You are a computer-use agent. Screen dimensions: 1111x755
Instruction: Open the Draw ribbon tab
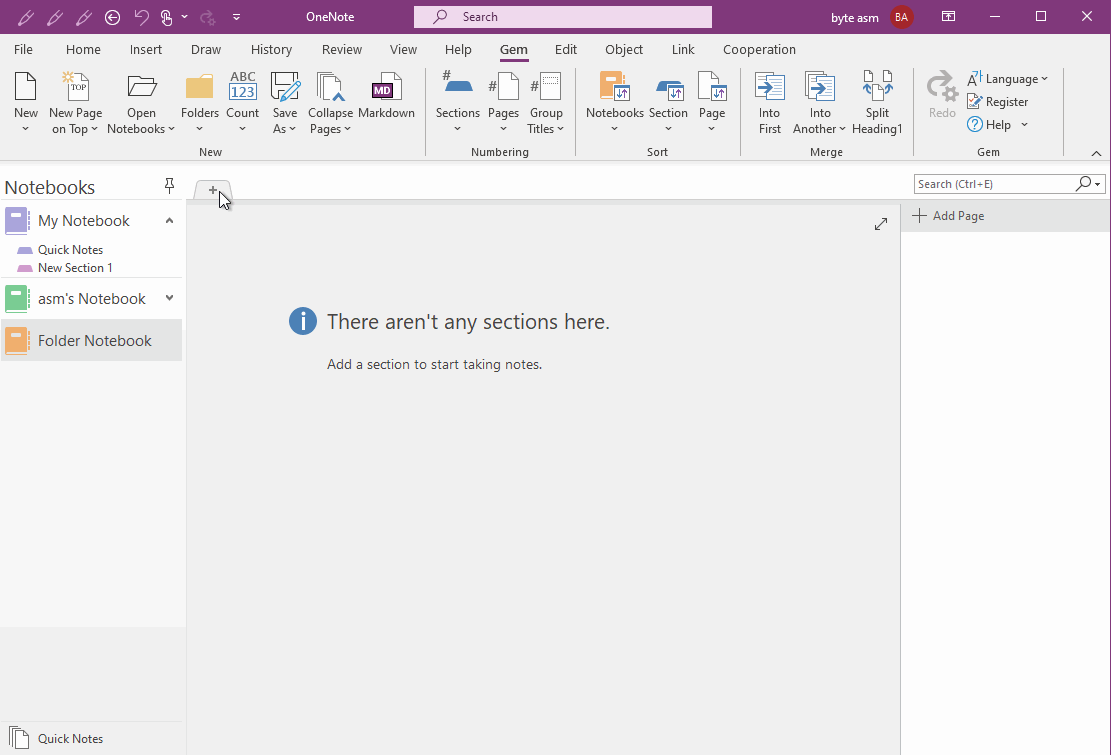click(206, 50)
